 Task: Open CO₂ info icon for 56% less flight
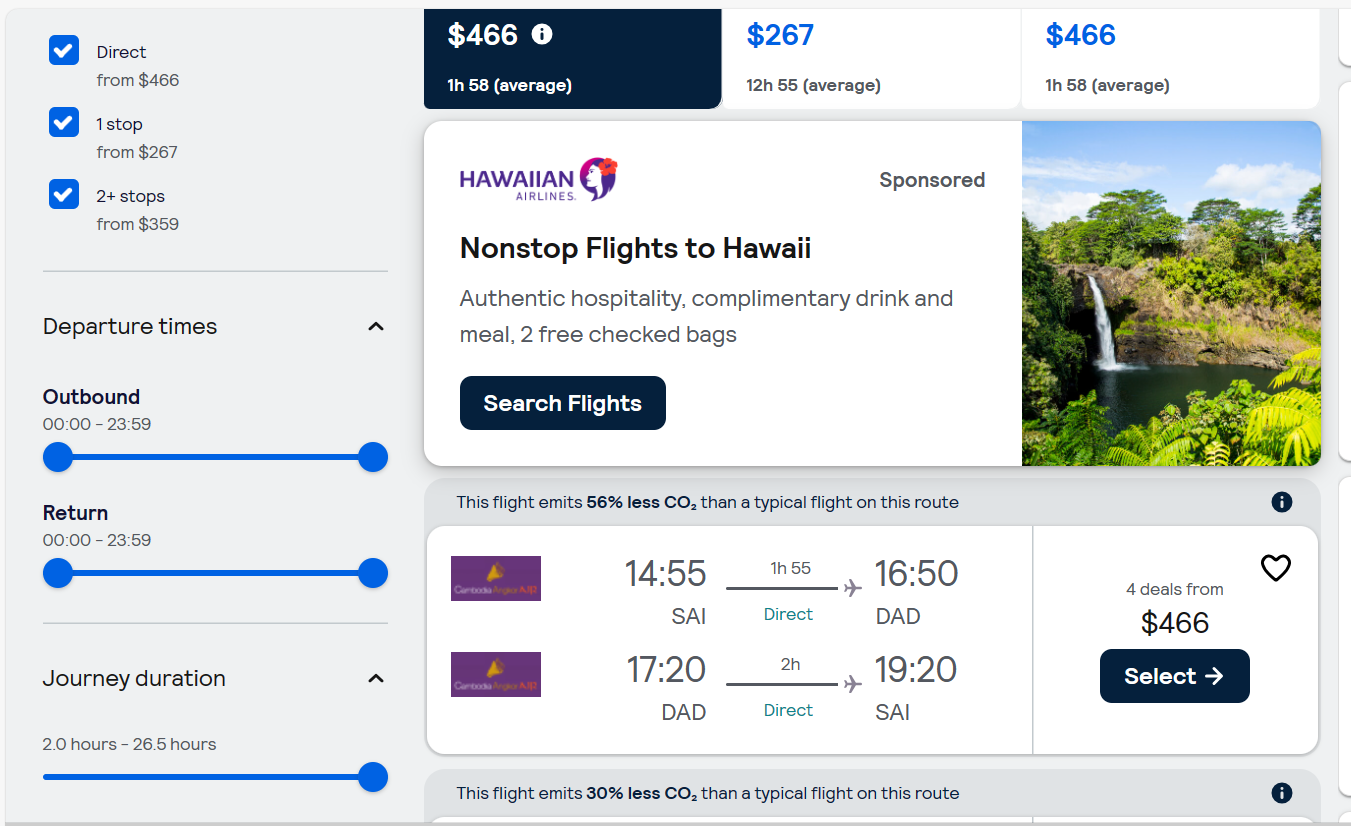pyautogui.click(x=1281, y=502)
